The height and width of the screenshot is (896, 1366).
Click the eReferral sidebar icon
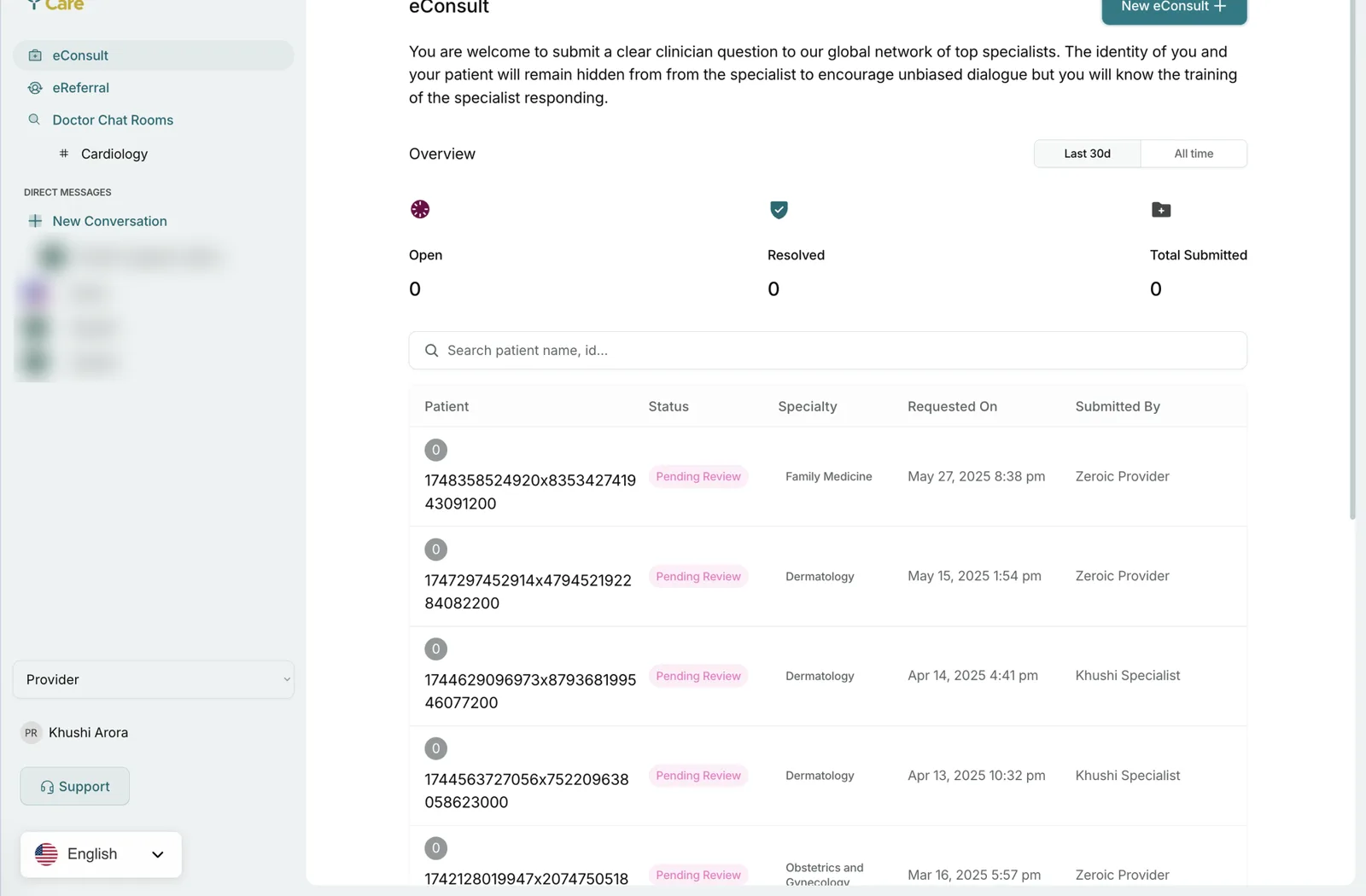pyautogui.click(x=35, y=88)
